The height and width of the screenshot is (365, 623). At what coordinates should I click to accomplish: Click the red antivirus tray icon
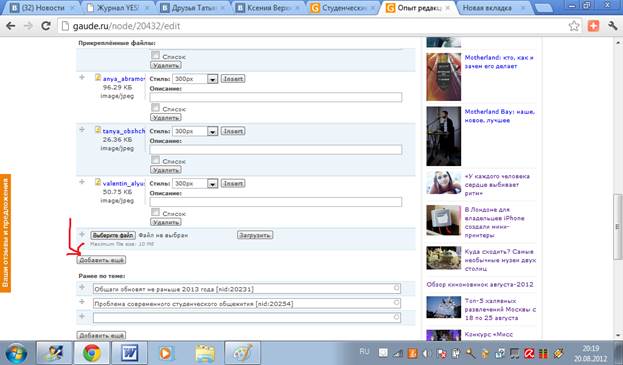click(x=528, y=353)
